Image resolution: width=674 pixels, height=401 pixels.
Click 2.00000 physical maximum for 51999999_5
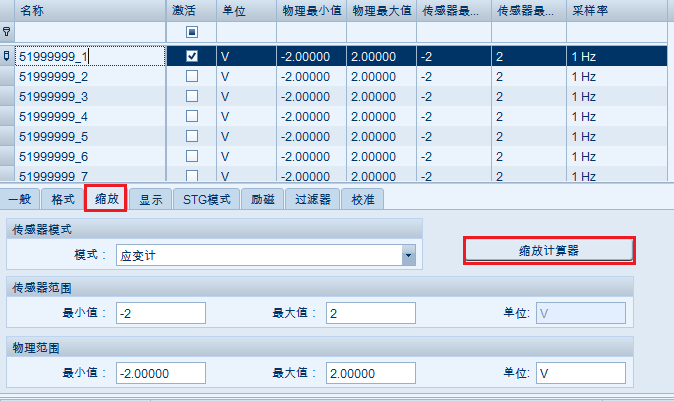point(381,136)
